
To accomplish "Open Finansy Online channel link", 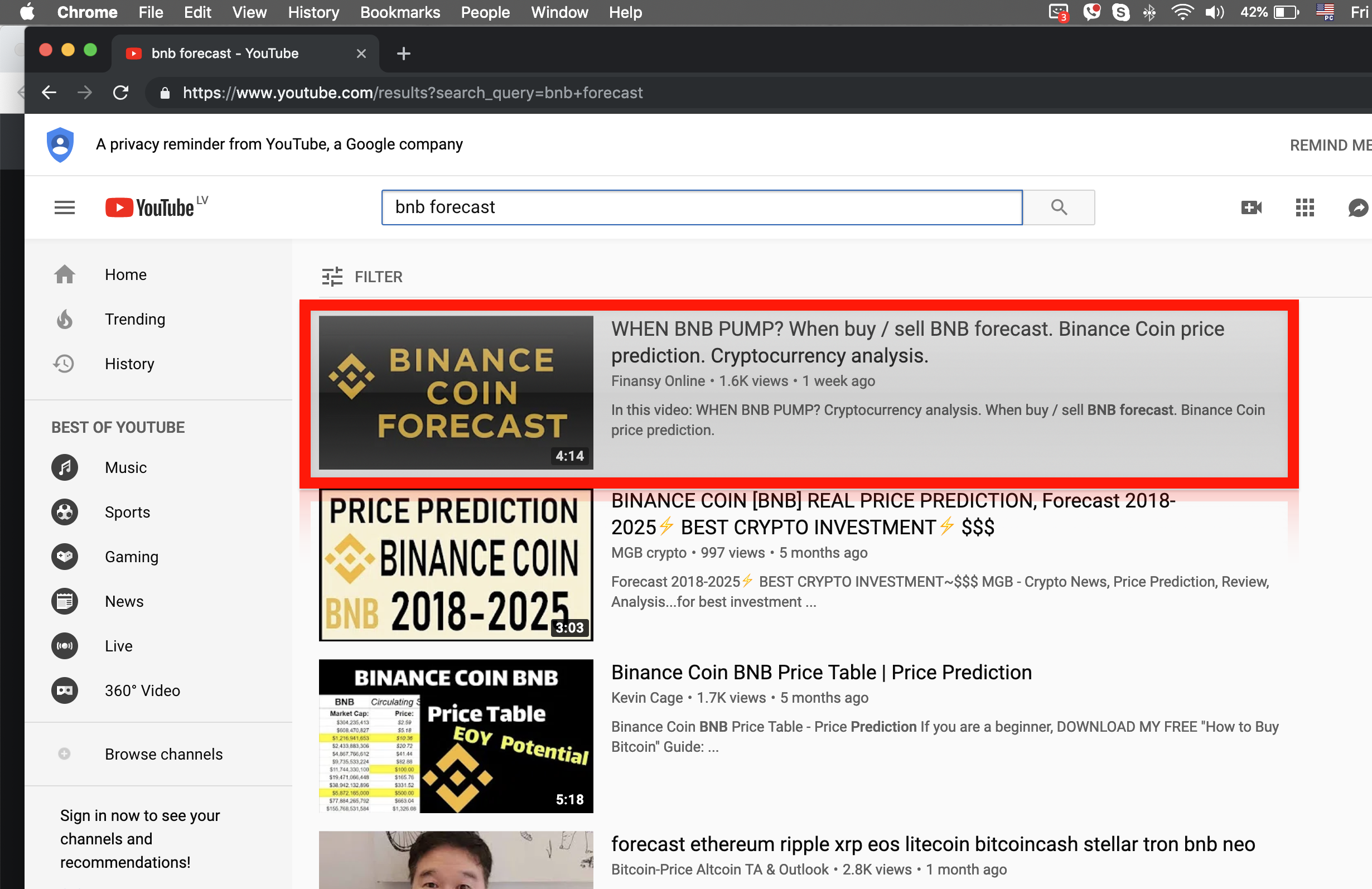I will pyautogui.click(x=658, y=381).
